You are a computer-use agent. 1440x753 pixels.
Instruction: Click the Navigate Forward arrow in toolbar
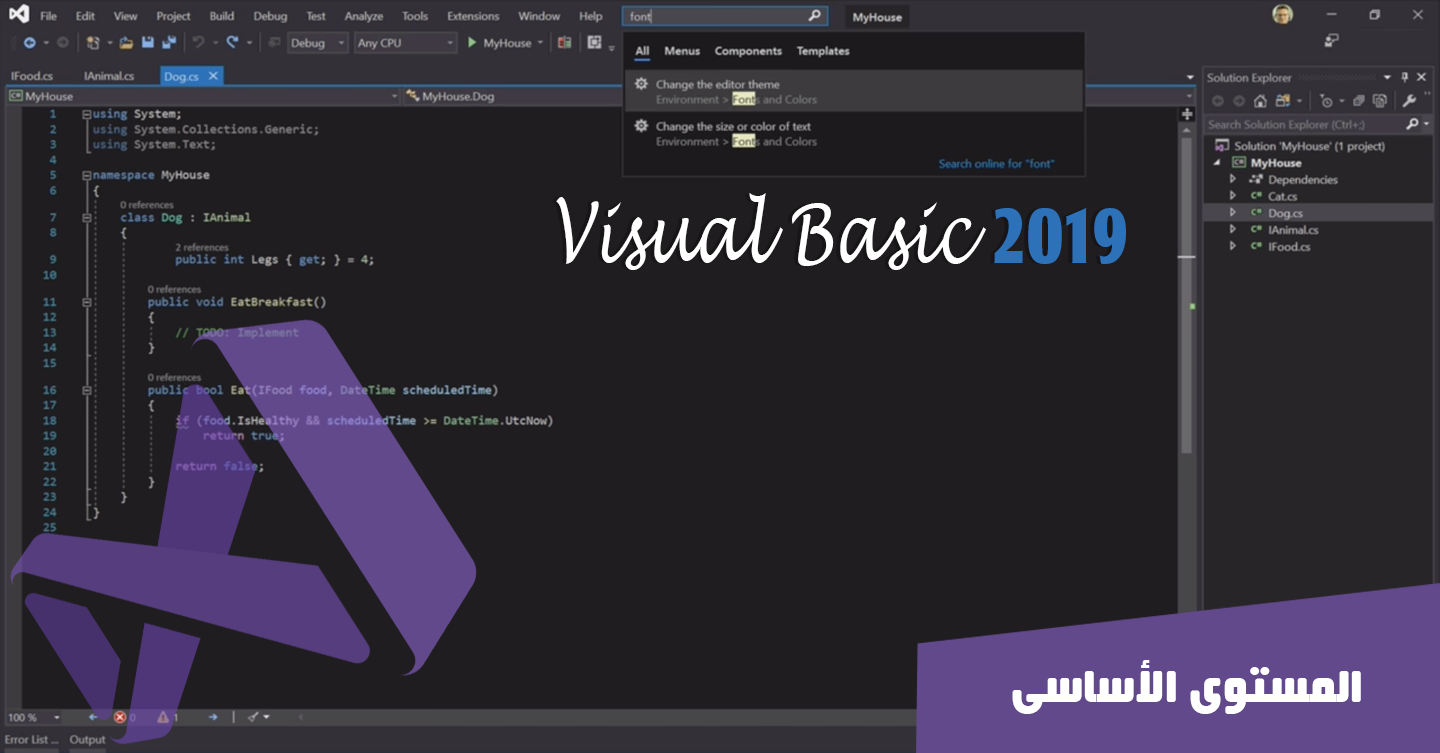62,43
